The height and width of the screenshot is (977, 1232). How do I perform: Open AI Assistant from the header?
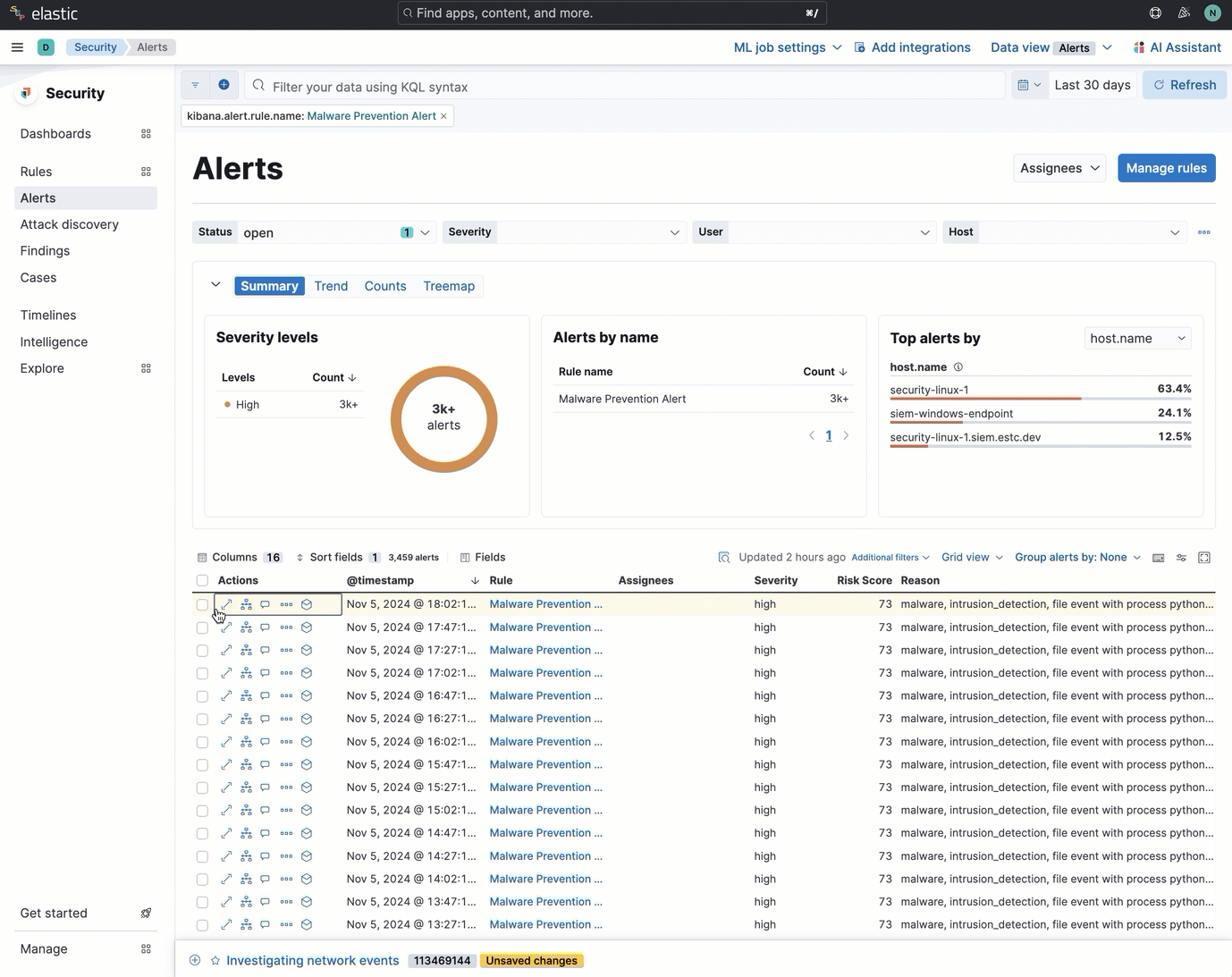pyautogui.click(x=1177, y=47)
